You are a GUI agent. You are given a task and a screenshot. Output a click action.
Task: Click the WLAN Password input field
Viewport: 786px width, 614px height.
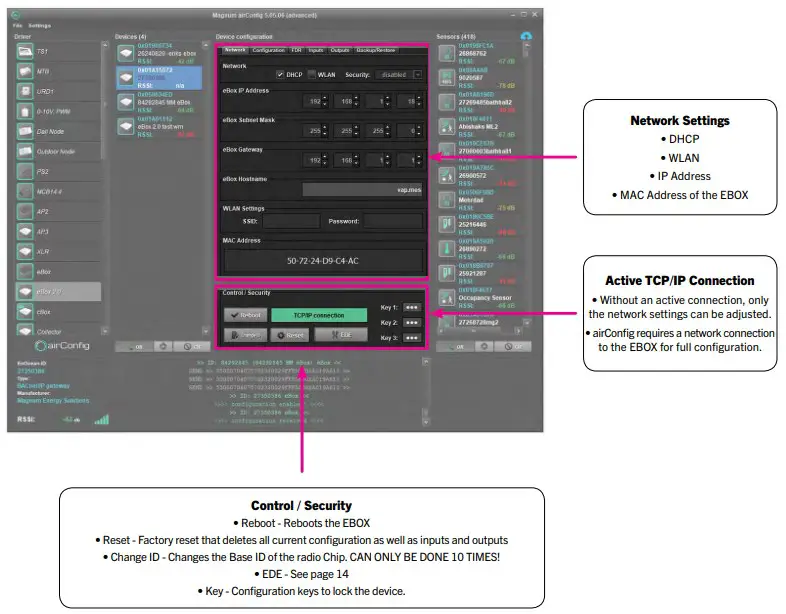pyautogui.click(x=393, y=221)
